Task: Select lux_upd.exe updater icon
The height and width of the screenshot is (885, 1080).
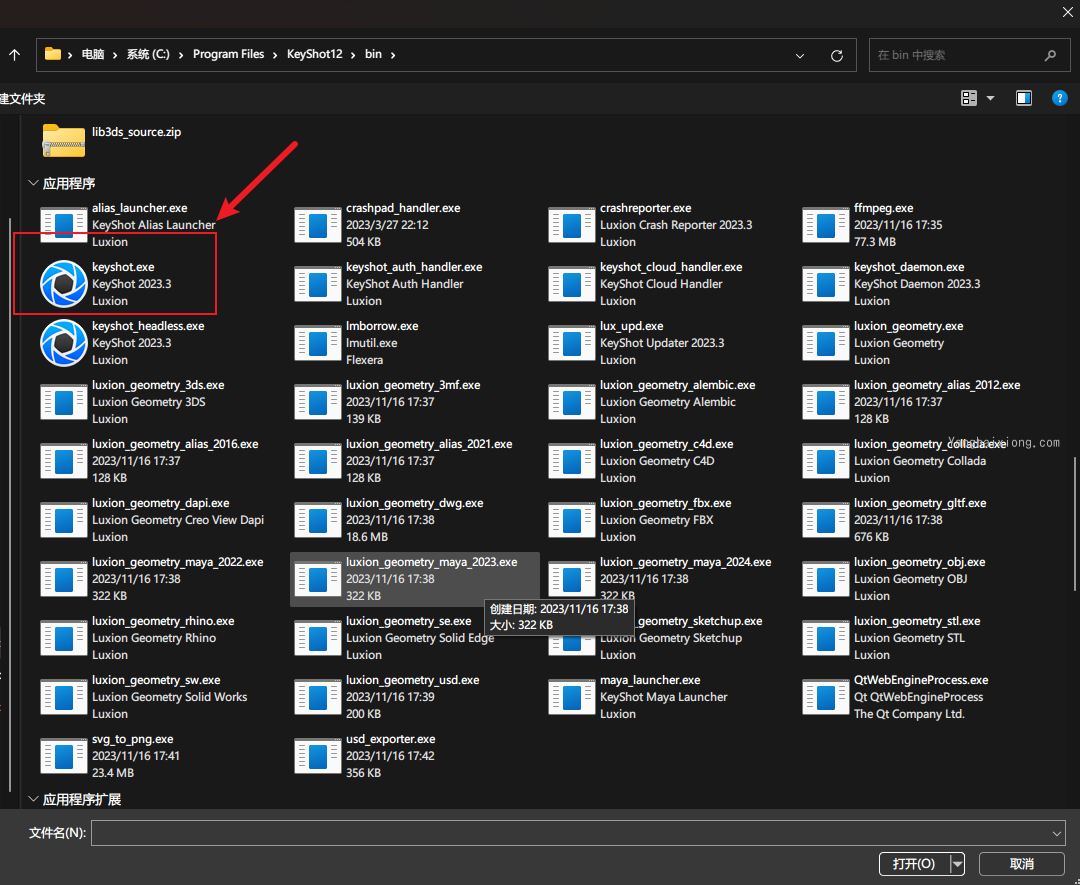Action: coord(572,343)
